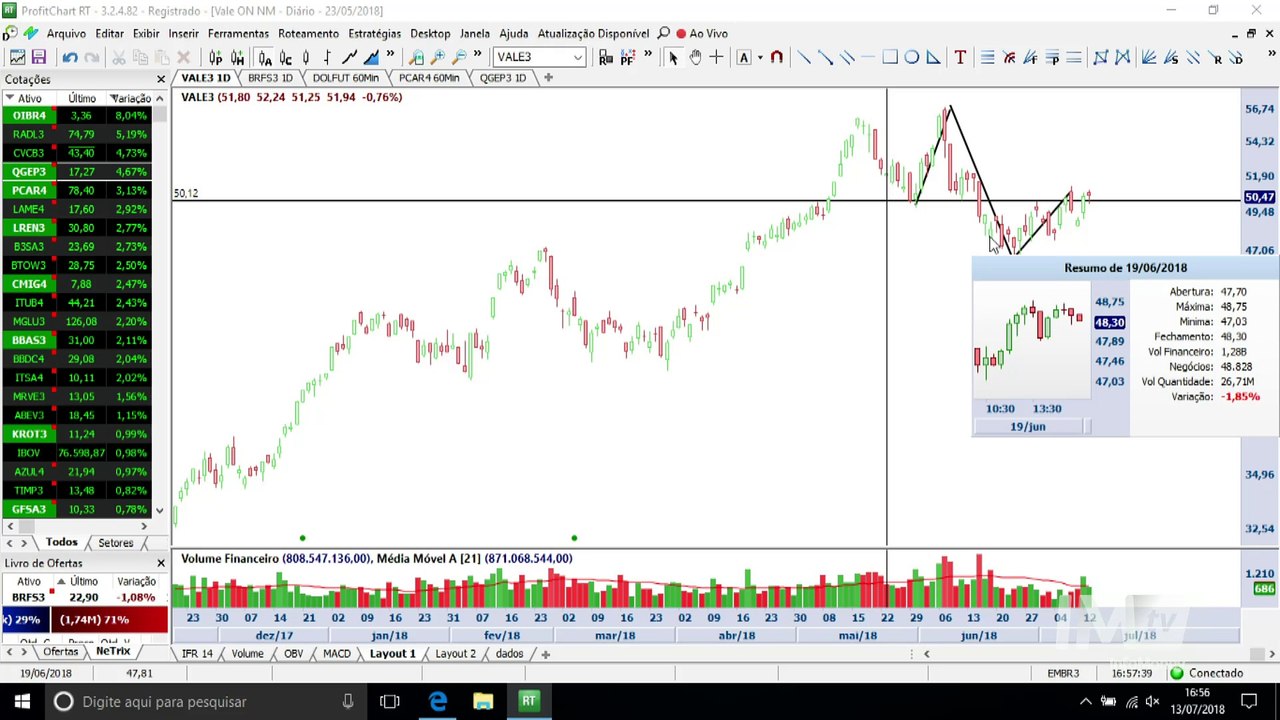Click the blue undo arrow icon
The height and width of the screenshot is (720, 1280).
point(70,57)
